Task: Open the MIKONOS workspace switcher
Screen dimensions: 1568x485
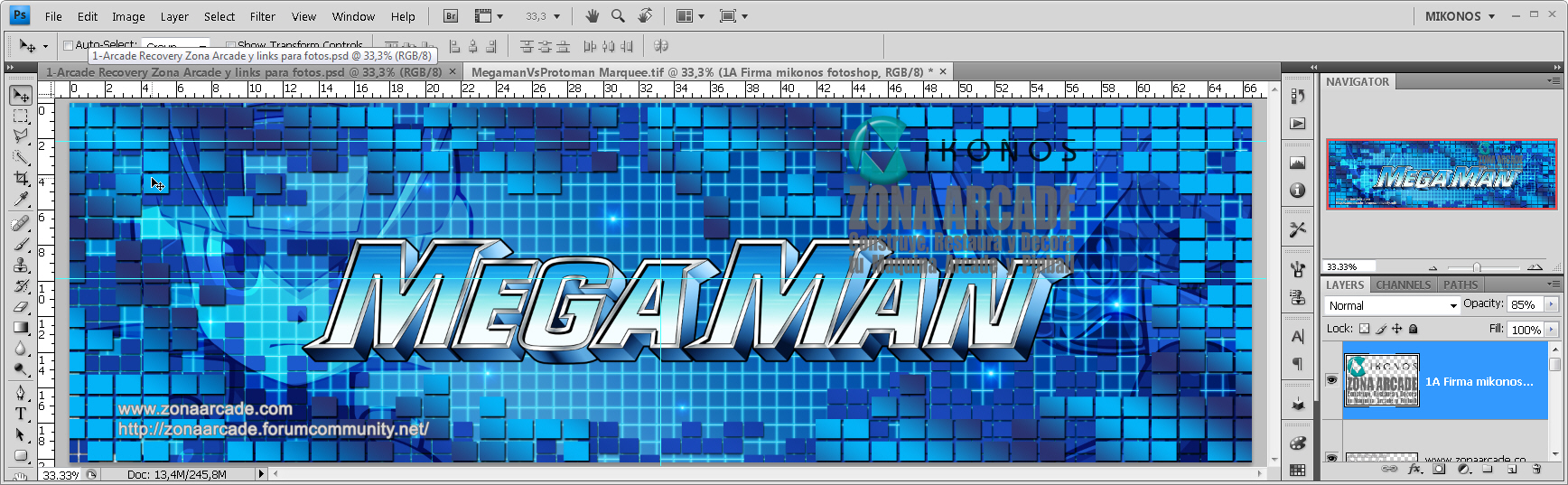Action: click(1460, 16)
